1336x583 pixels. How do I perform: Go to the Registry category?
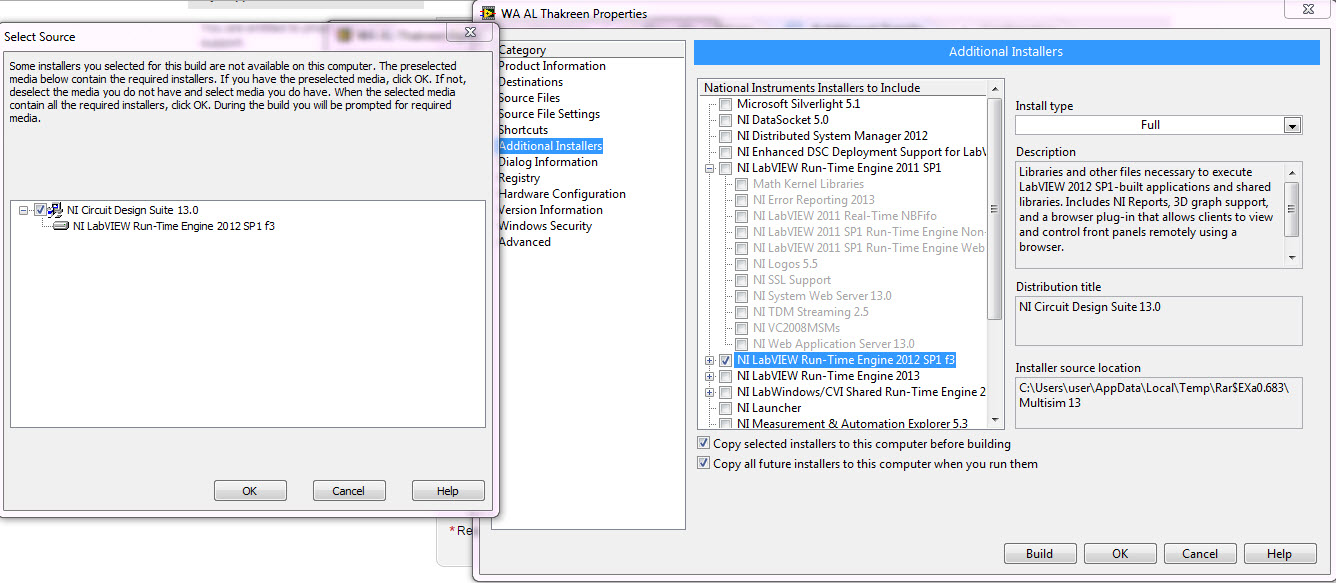pyautogui.click(x=519, y=178)
